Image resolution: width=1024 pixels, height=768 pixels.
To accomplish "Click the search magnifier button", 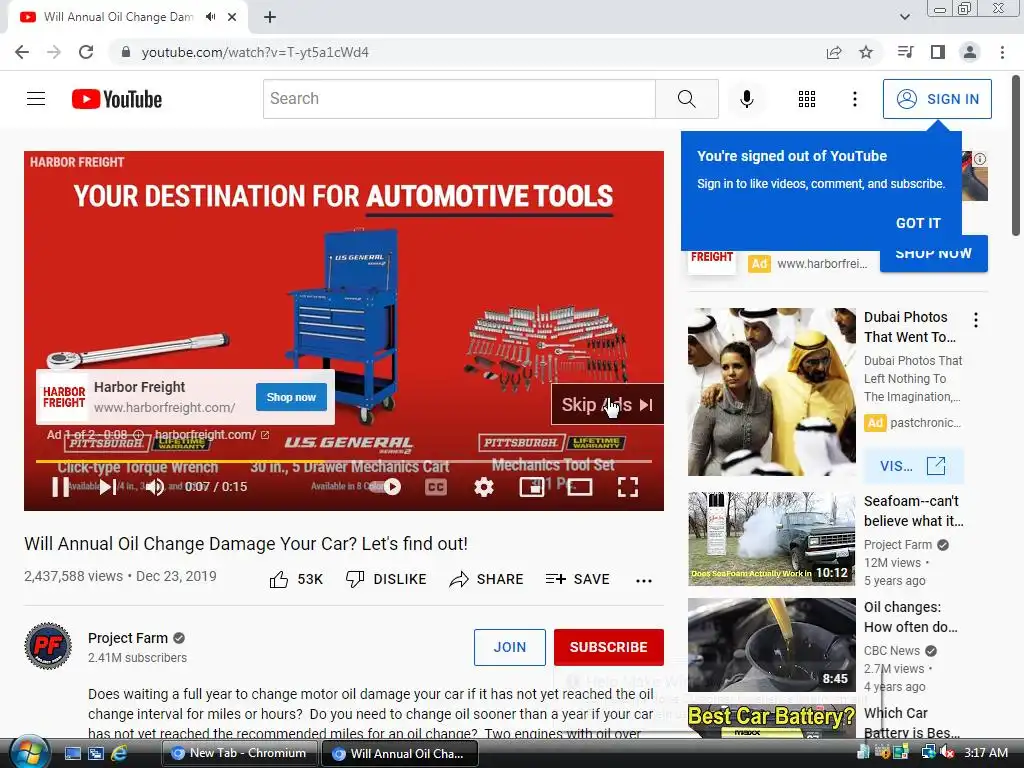I will tap(686, 99).
